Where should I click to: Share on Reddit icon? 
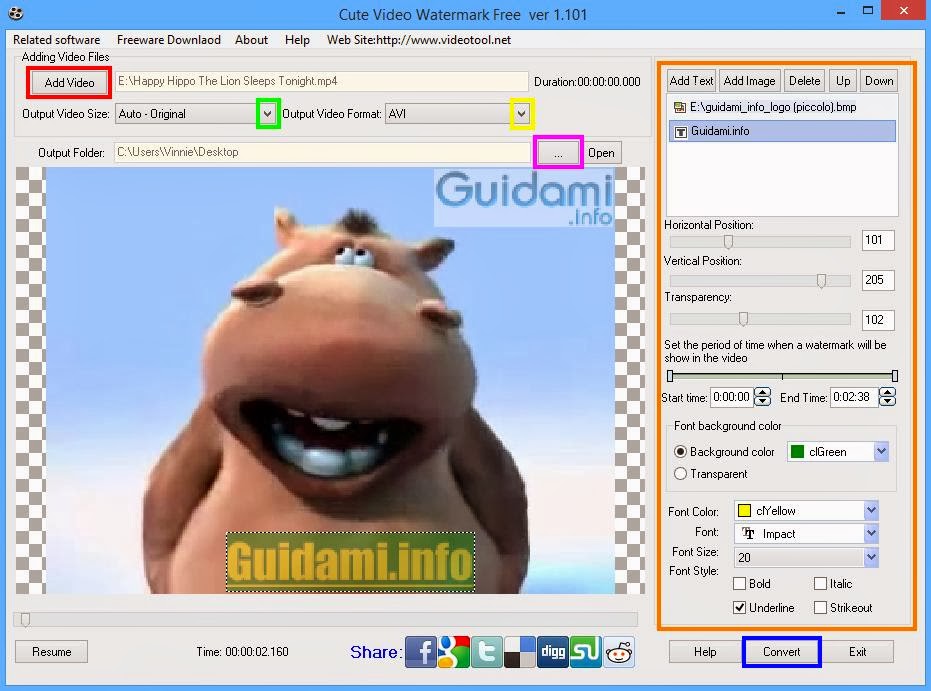[x=619, y=652]
